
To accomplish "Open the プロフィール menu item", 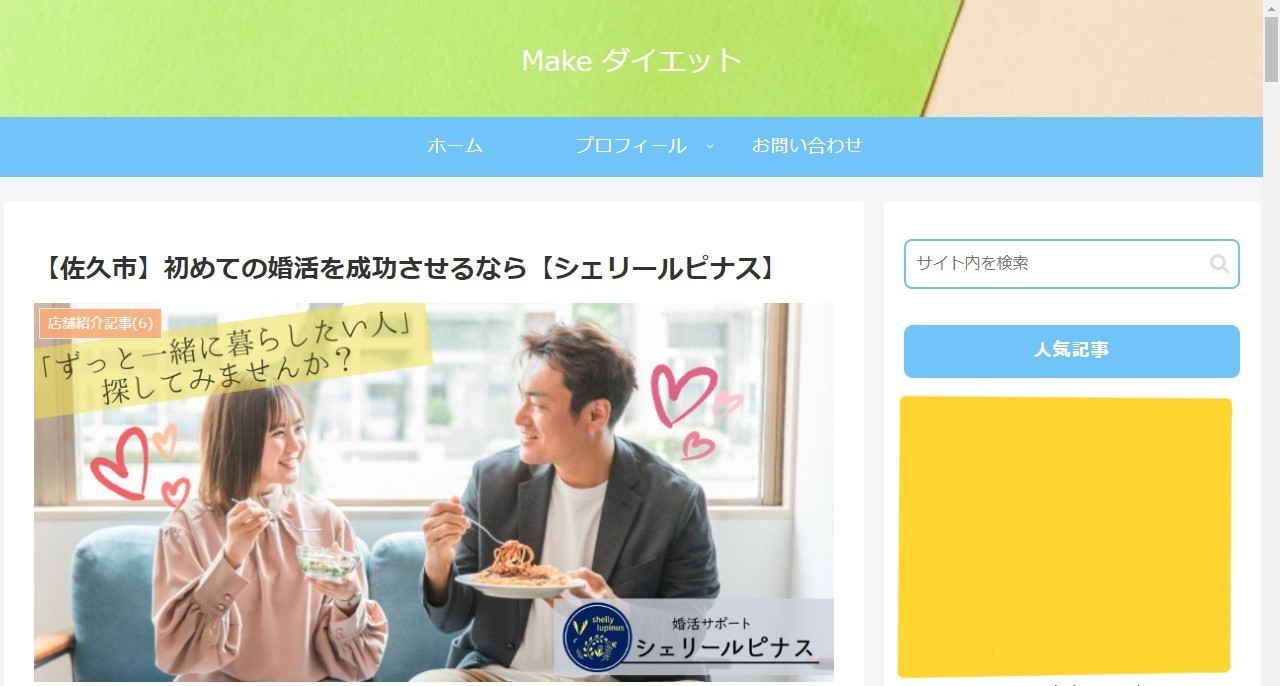I will pos(631,146).
